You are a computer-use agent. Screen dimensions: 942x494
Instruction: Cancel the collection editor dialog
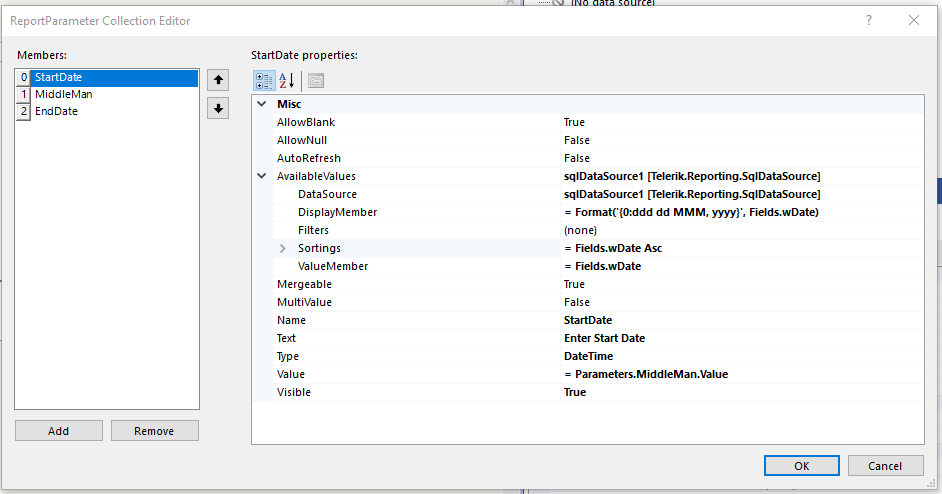[x=885, y=465]
